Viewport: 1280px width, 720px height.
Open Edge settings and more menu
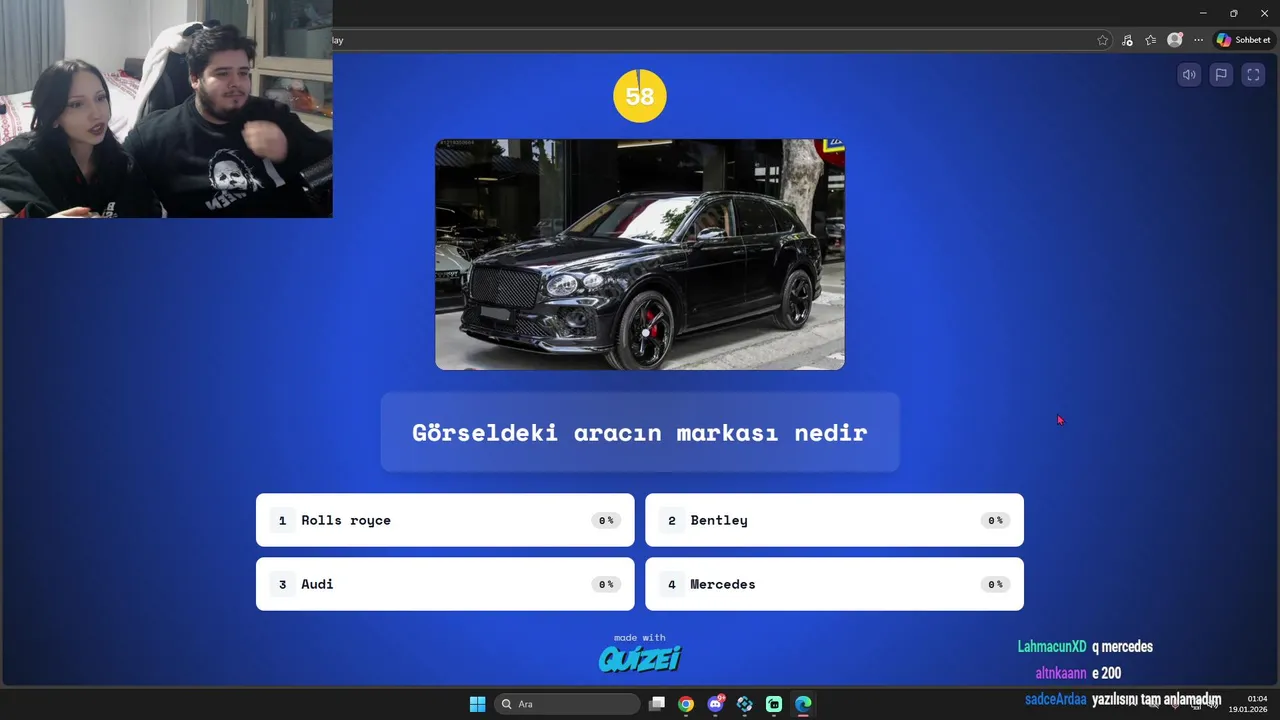pos(1199,40)
